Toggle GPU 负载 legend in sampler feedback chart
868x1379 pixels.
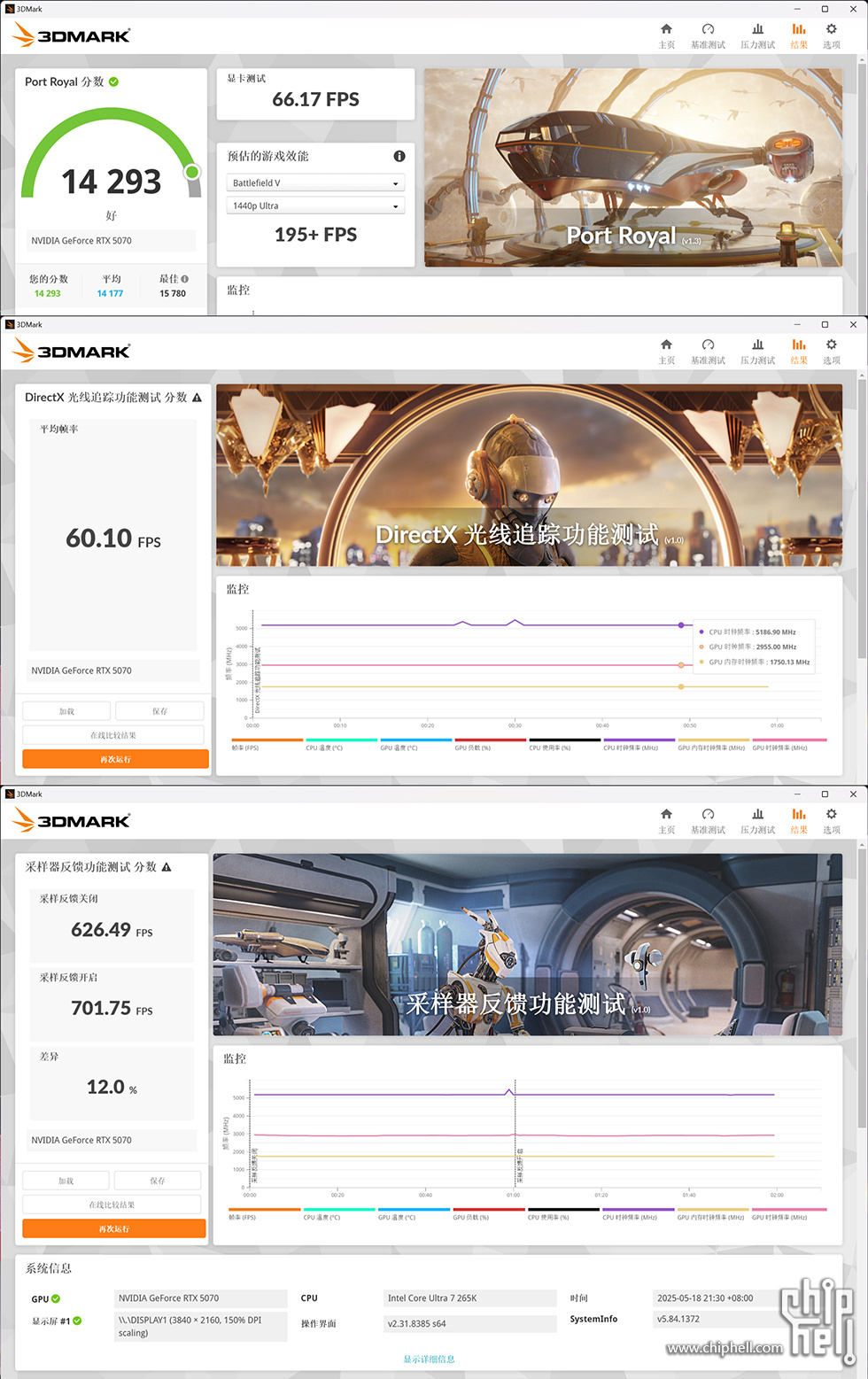489,1214
